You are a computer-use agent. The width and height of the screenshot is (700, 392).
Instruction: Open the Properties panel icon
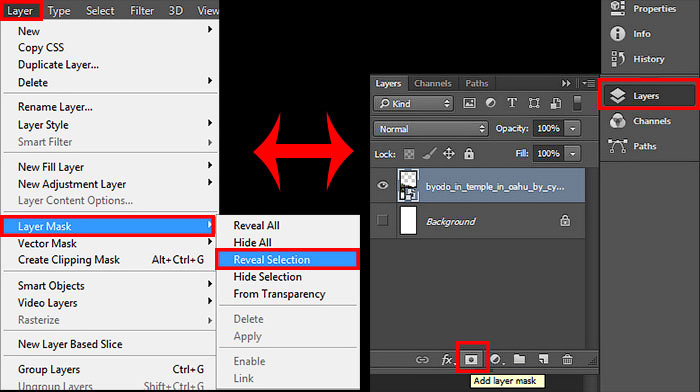618,8
